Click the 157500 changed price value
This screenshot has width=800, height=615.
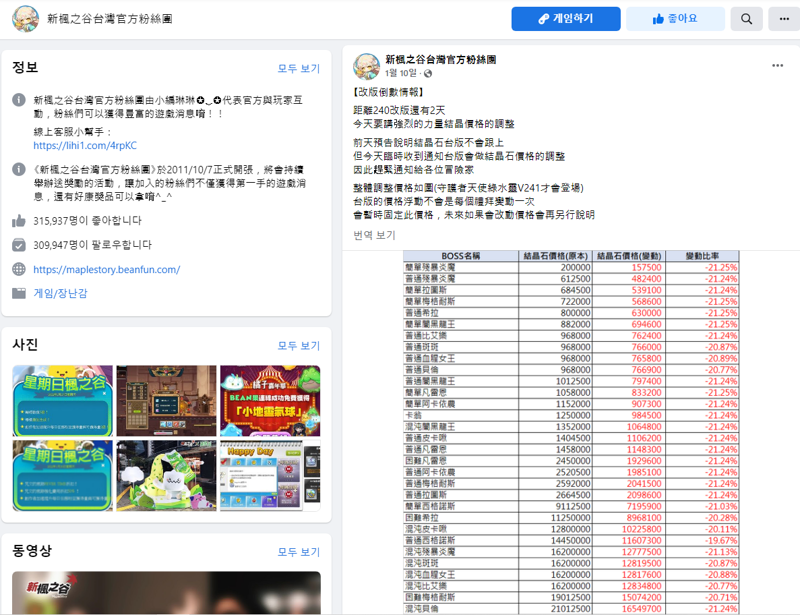(646, 267)
